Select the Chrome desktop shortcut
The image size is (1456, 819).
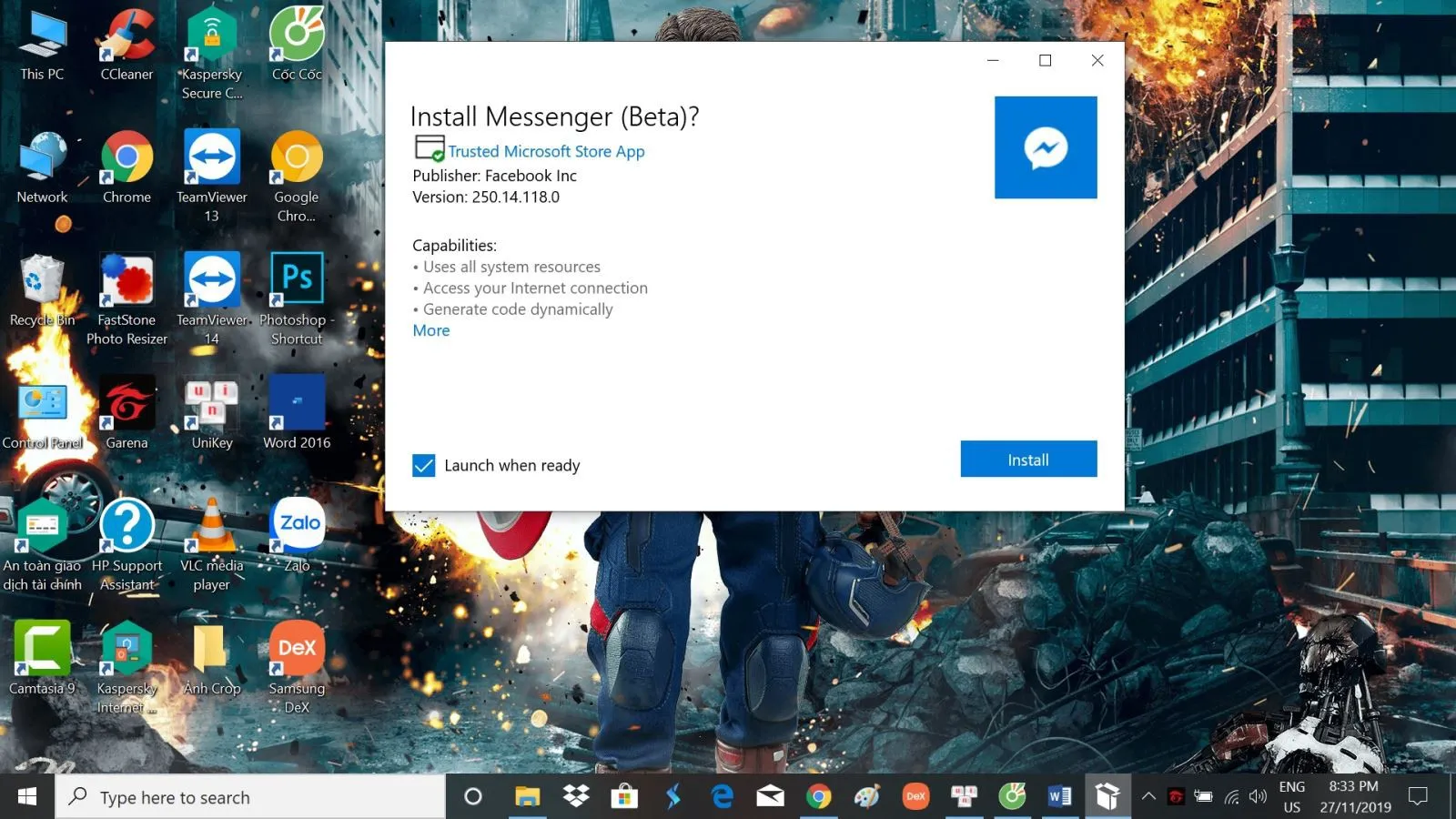pyautogui.click(x=126, y=168)
